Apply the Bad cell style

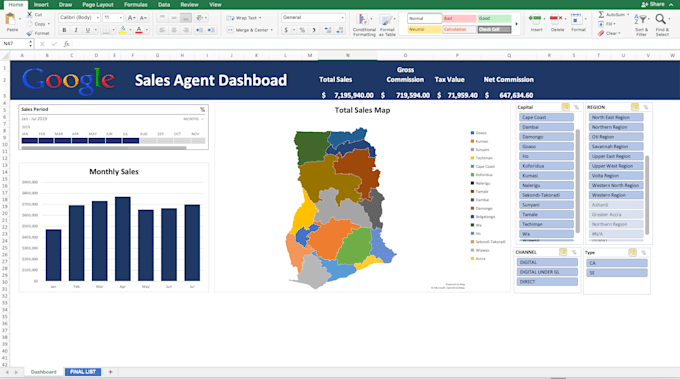click(459, 19)
